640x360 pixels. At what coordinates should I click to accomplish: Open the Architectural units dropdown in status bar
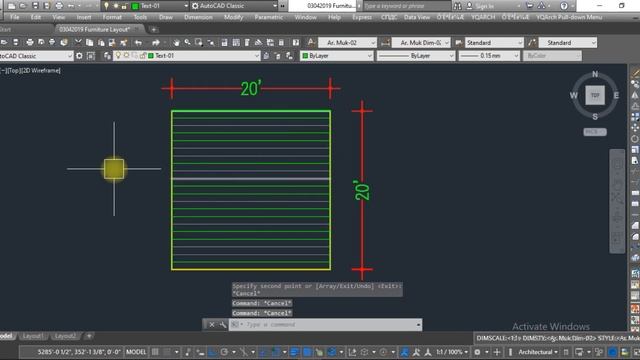(538, 351)
